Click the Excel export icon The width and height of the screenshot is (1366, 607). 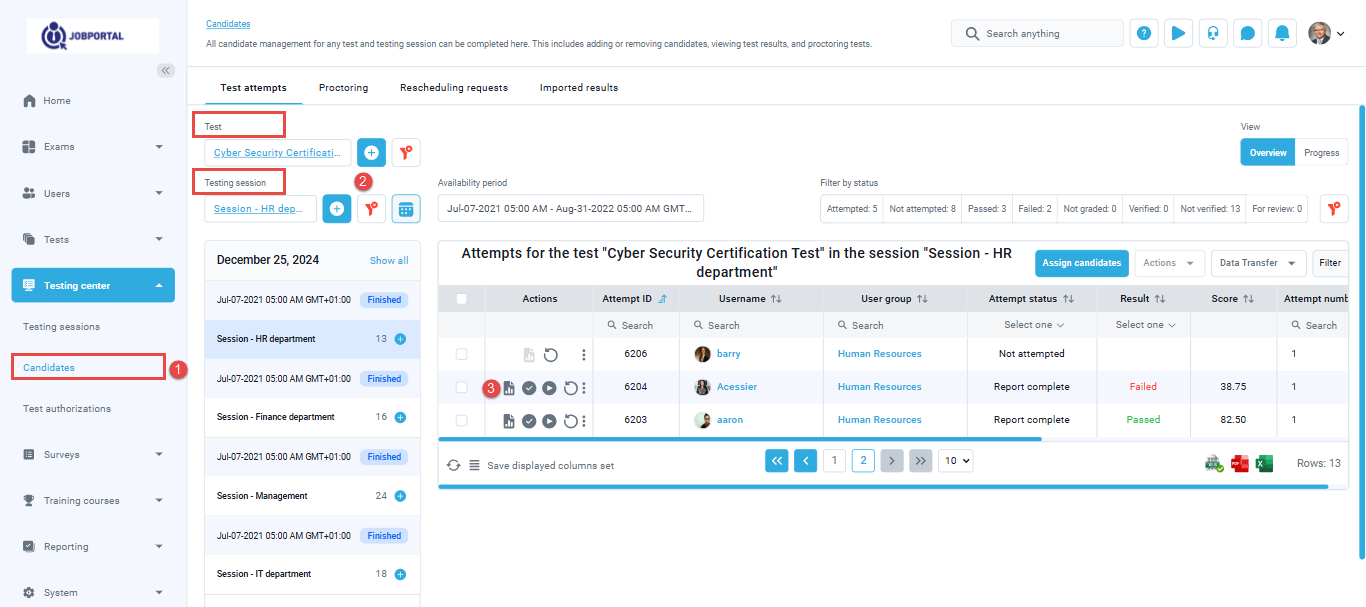[1264, 464]
